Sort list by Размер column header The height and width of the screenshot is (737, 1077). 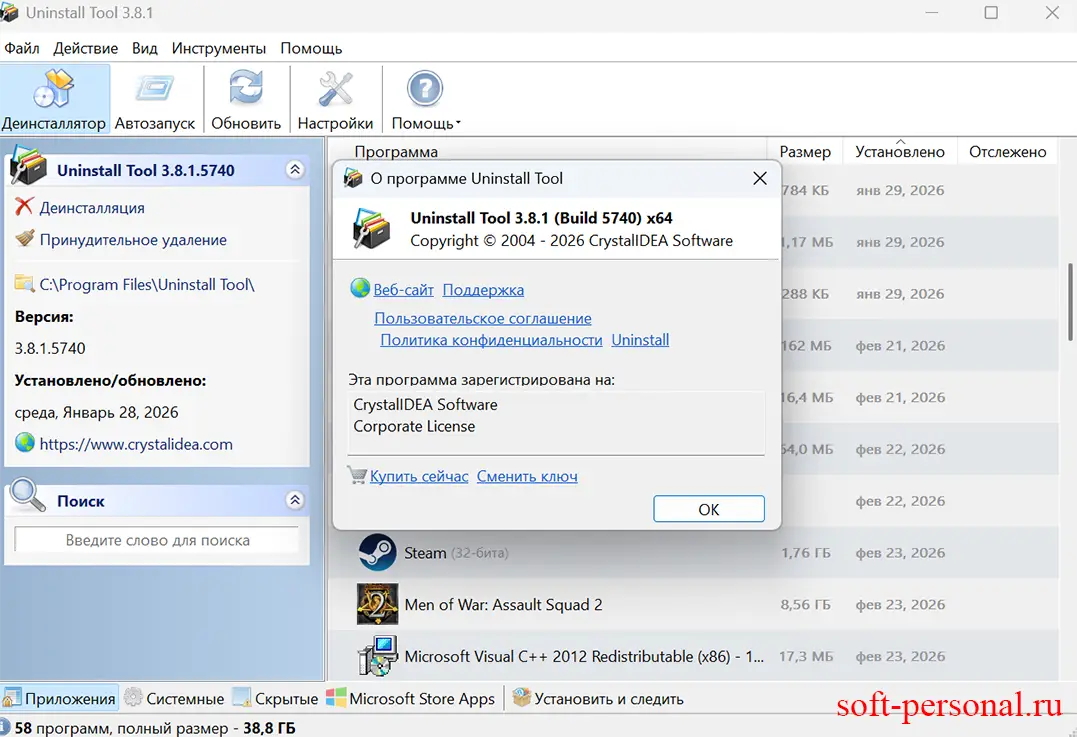[805, 152]
